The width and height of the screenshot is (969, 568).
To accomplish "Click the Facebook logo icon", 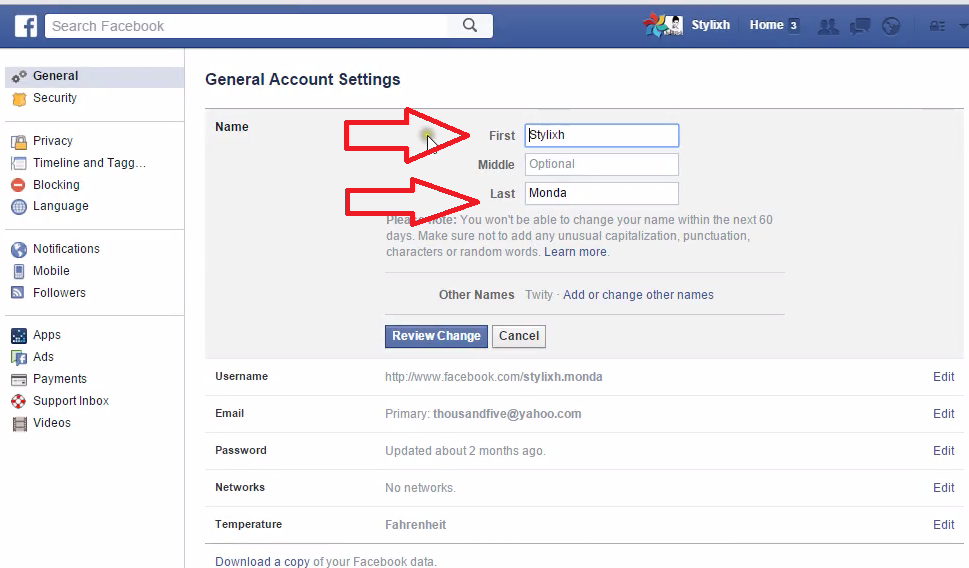I will tap(26, 26).
